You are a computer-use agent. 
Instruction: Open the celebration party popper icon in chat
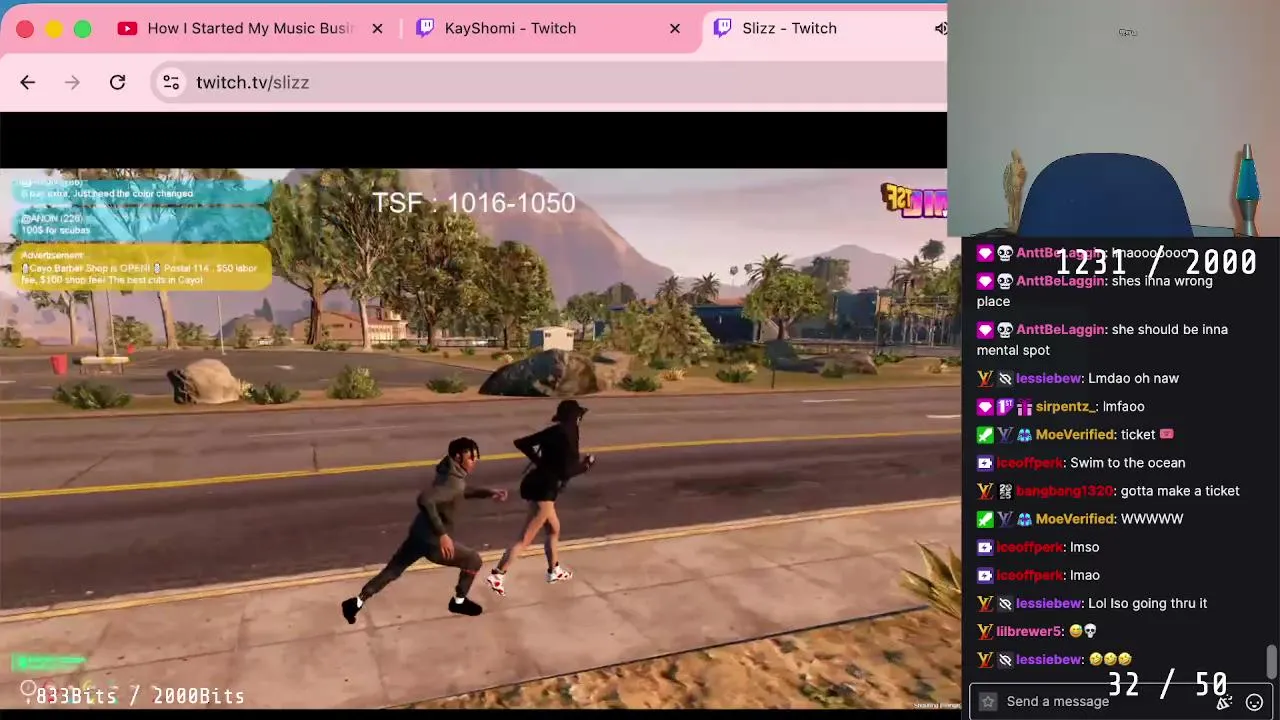[1224, 702]
